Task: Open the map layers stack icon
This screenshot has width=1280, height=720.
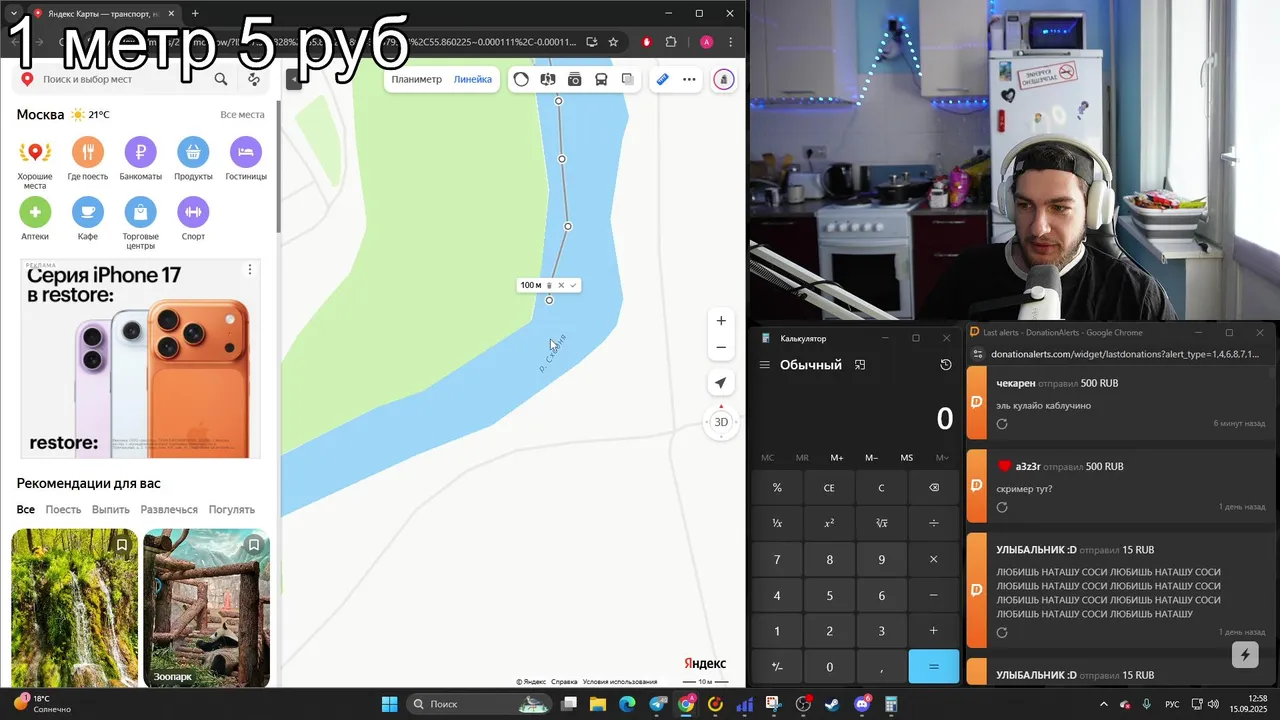Action: (x=628, y=79)
